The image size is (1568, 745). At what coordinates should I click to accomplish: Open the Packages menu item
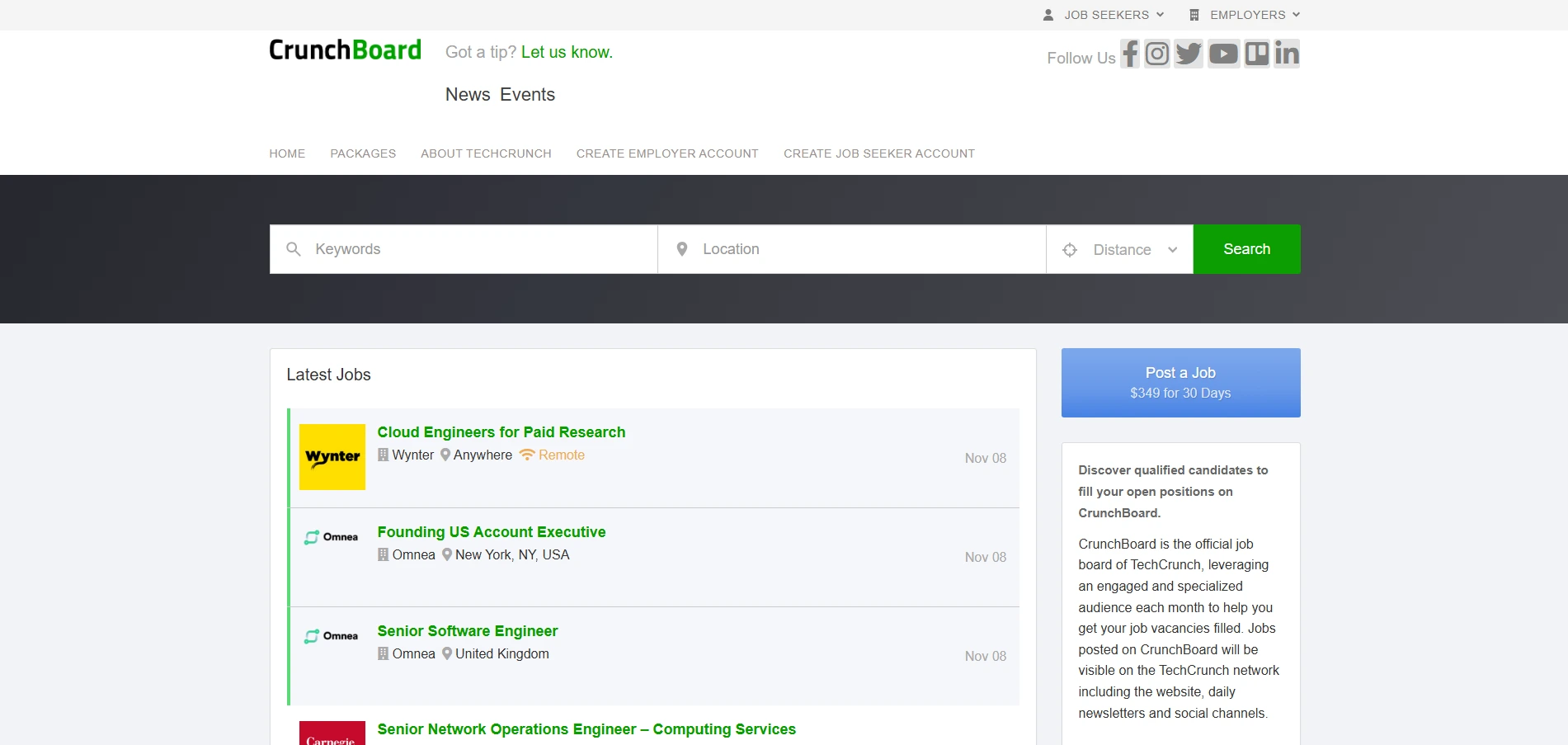363,153
